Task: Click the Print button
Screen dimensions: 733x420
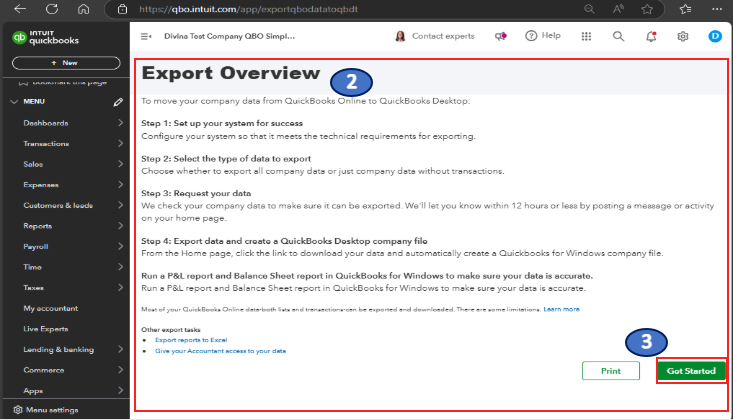Action: coord(611,371)
